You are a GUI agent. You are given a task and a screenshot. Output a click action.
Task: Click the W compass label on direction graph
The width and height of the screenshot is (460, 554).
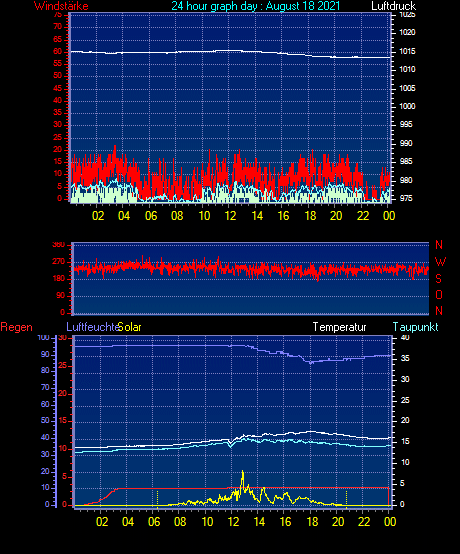point(440,262)
